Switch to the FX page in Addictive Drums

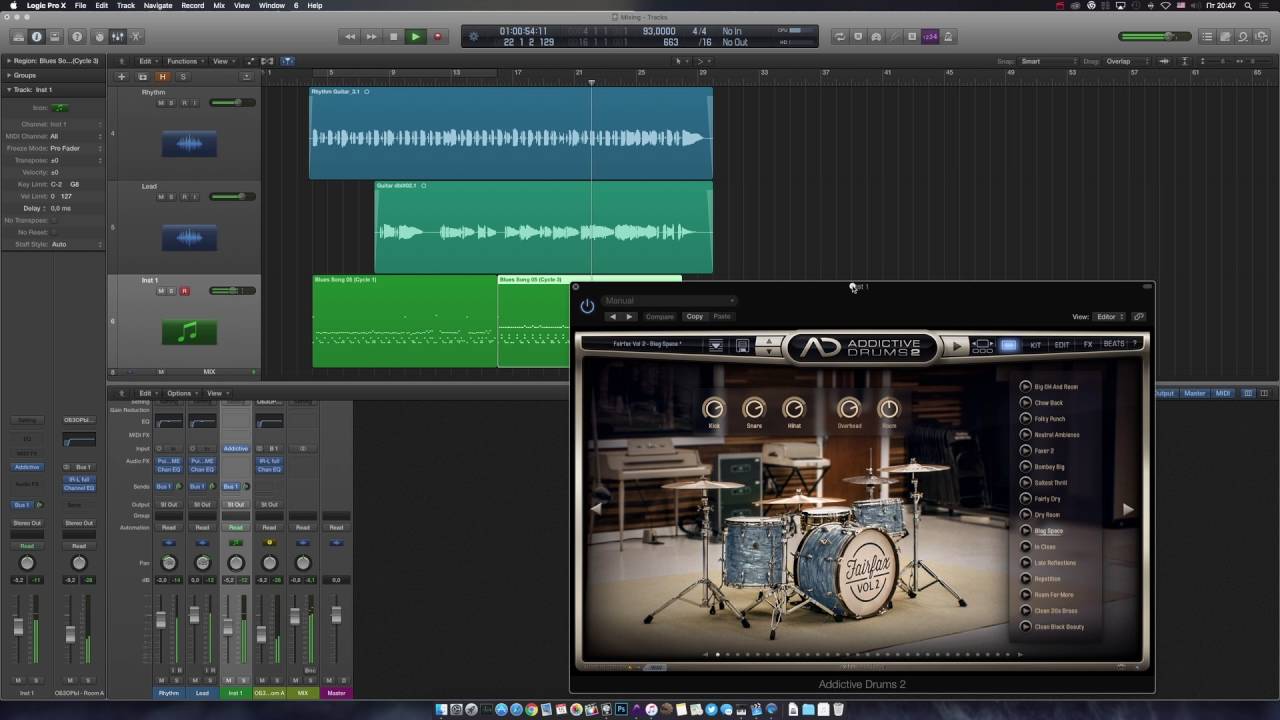coord(1088,345)
